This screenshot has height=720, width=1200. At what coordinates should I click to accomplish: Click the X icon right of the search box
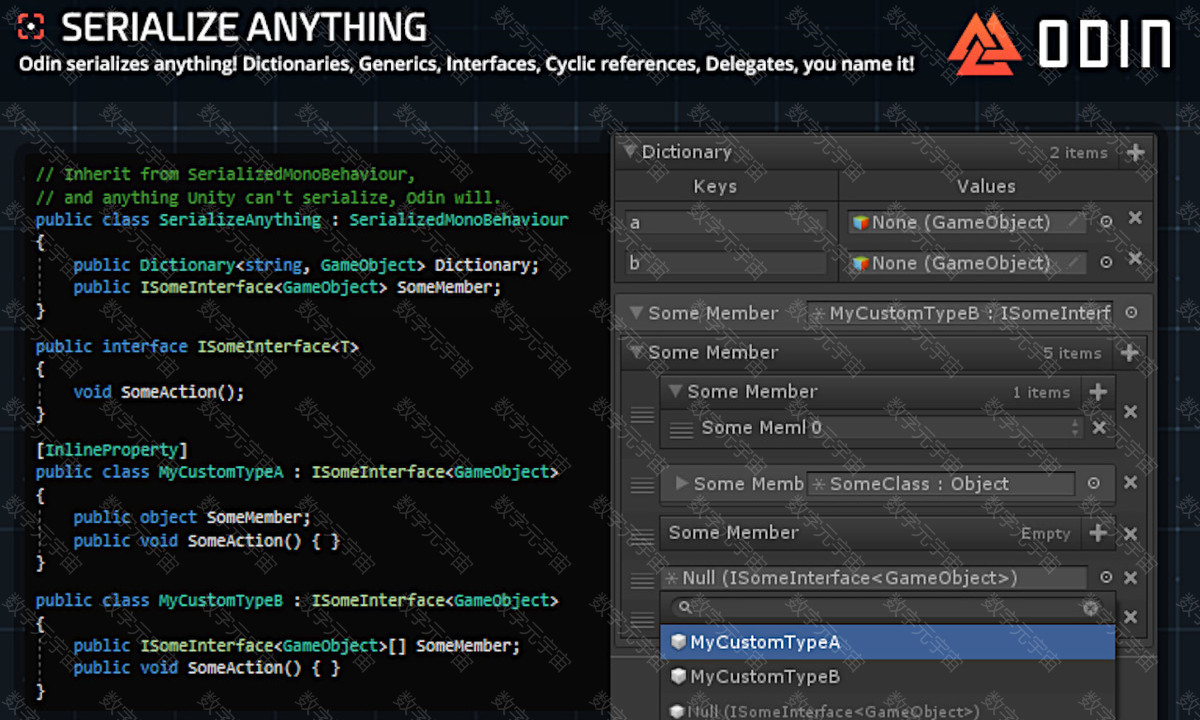(x=1130, y=617)
